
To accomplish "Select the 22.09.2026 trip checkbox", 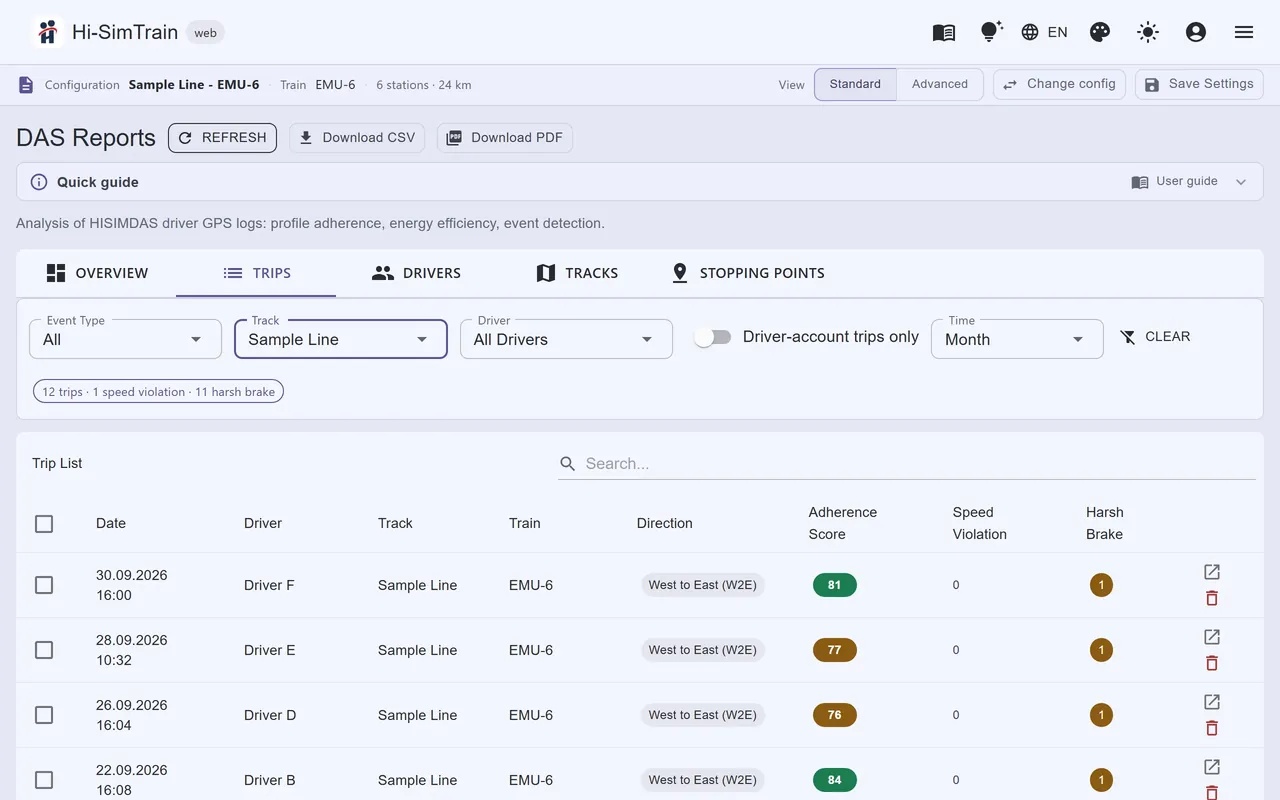I will (44, 780).
